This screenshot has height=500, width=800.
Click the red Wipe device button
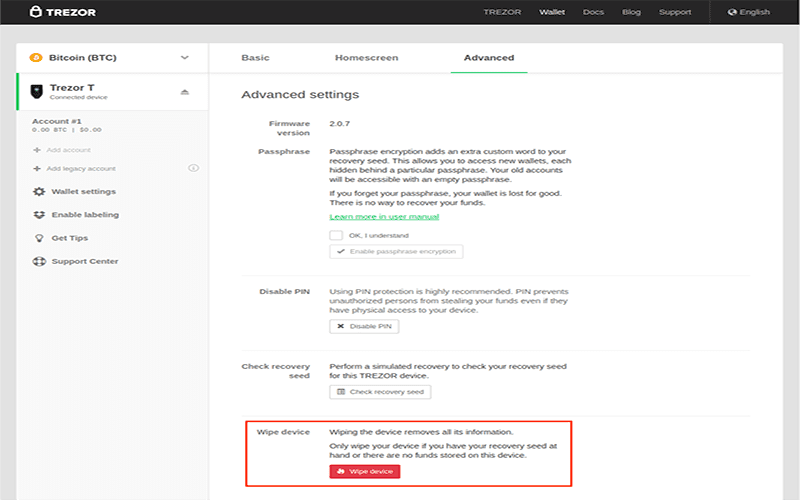365,471
